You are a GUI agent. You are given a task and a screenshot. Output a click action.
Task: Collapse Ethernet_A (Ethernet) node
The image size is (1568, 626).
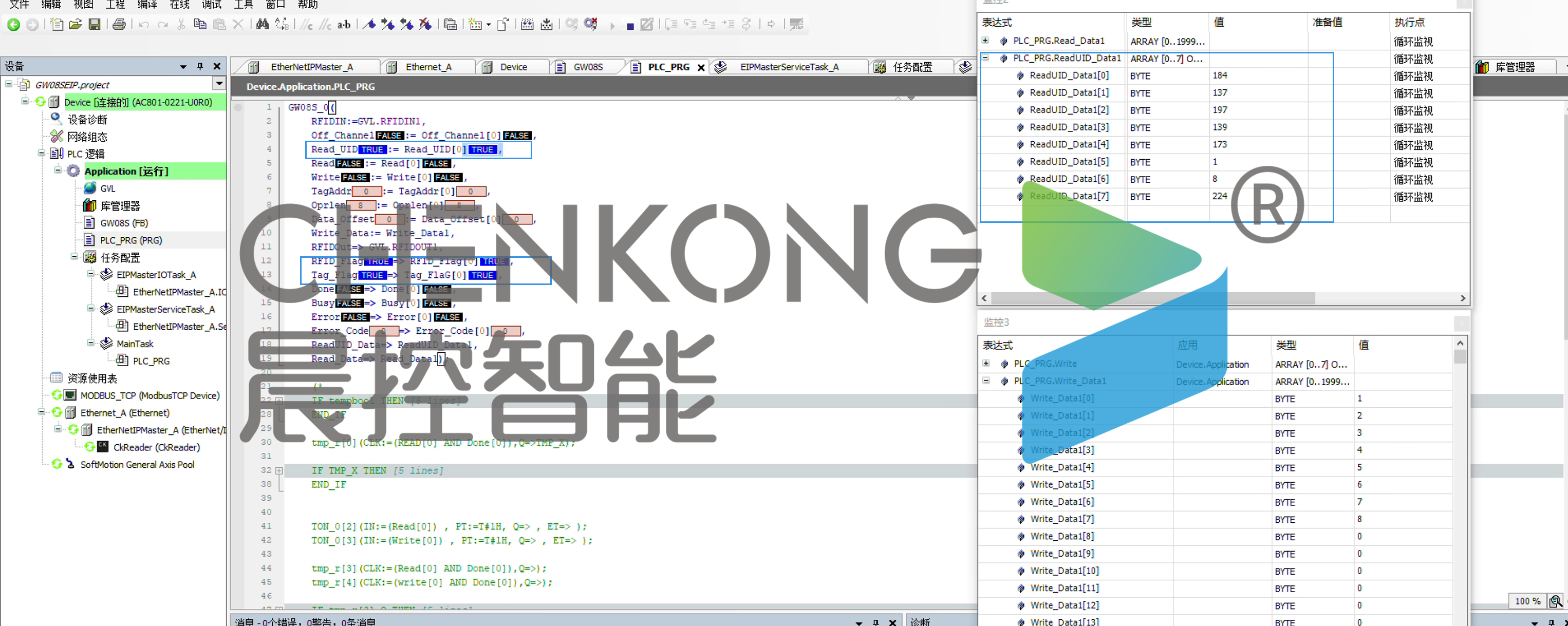click(x=42, y=412)
